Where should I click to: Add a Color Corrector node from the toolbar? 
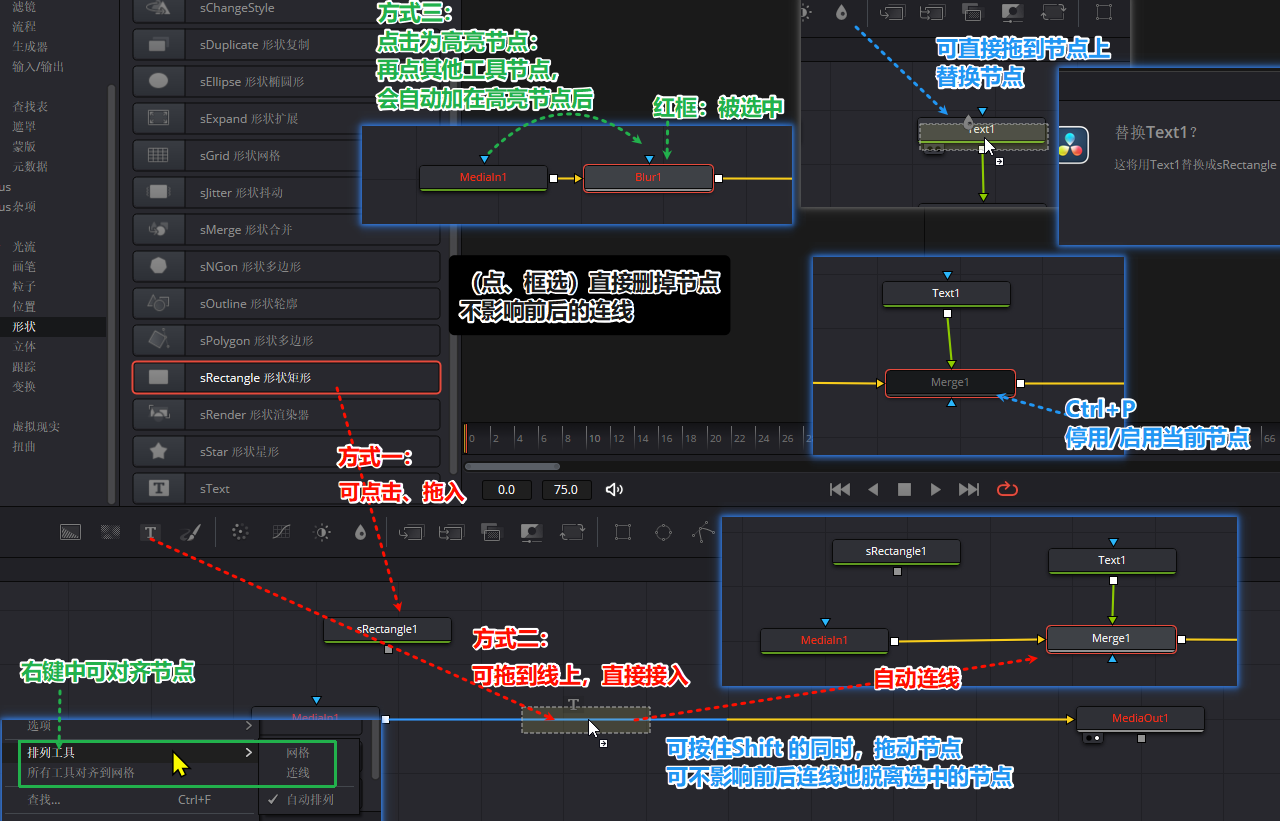tap(240, 533)
